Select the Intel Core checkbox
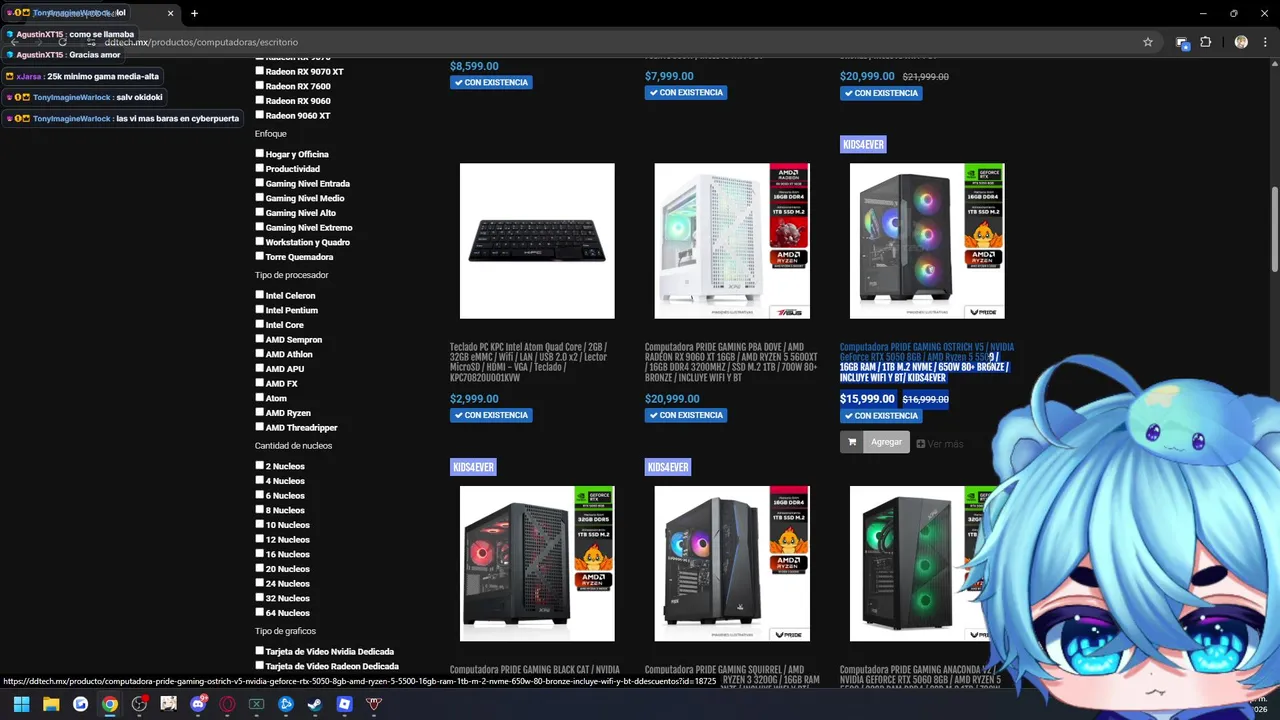 [260, 325]
